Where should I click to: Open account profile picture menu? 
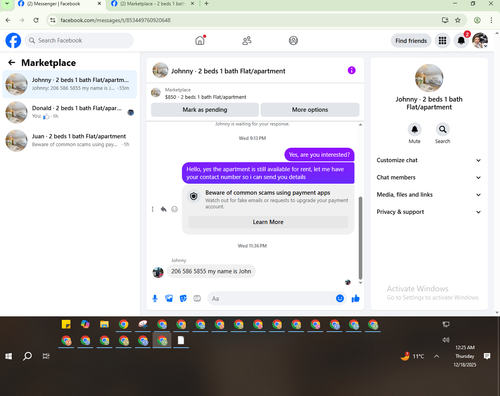tap(480, 41)
